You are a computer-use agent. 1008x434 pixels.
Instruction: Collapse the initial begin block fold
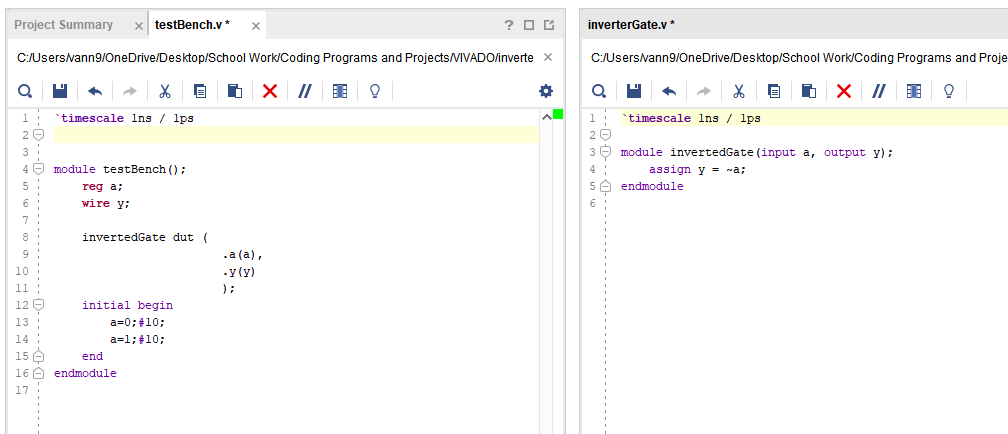tap(38, 305)
